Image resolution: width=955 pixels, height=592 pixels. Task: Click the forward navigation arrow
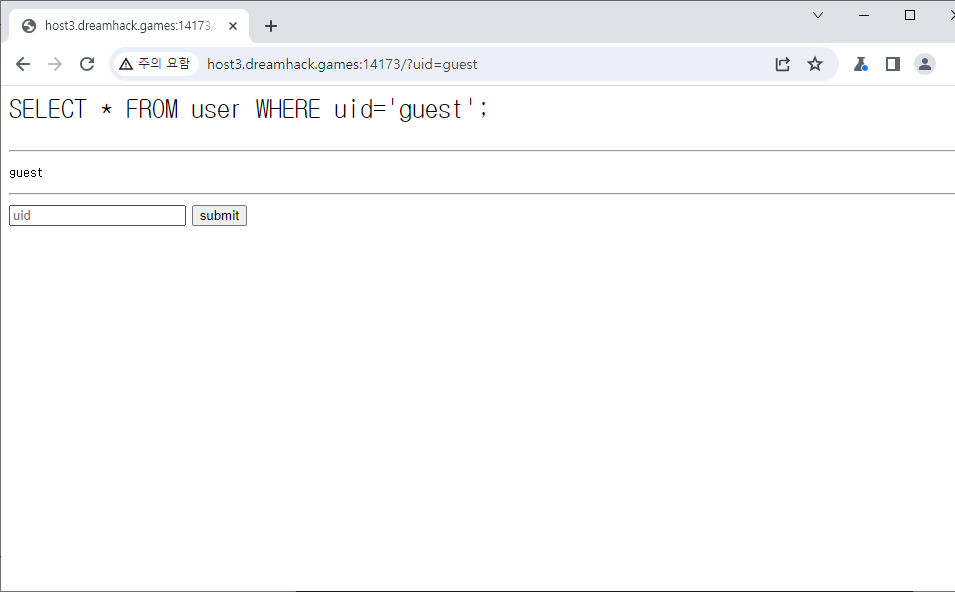pyautogui.click(x=55, y=64)
